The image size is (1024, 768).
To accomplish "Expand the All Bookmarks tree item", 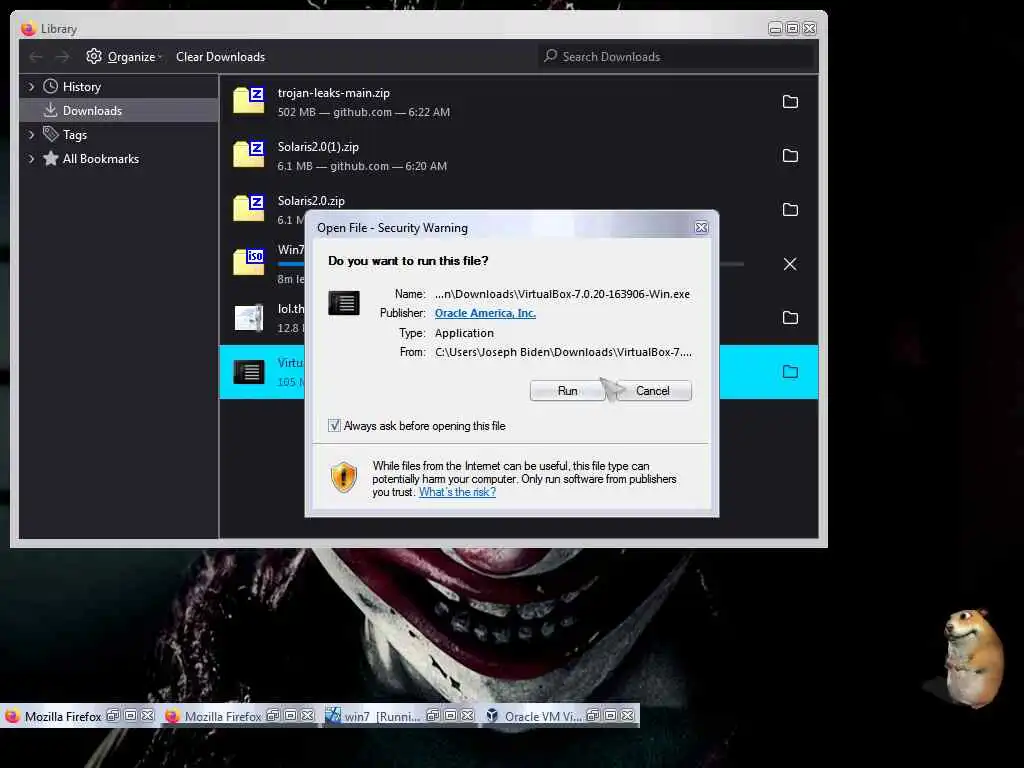I will tap(31, 159).
